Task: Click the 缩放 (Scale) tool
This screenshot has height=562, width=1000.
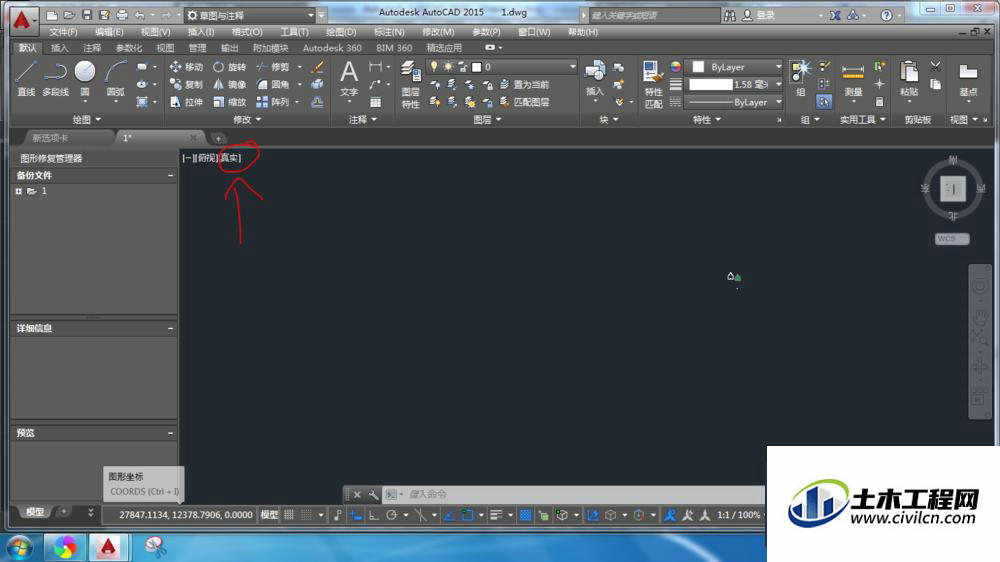Action: pyautogui.click(x=230, y=102)
